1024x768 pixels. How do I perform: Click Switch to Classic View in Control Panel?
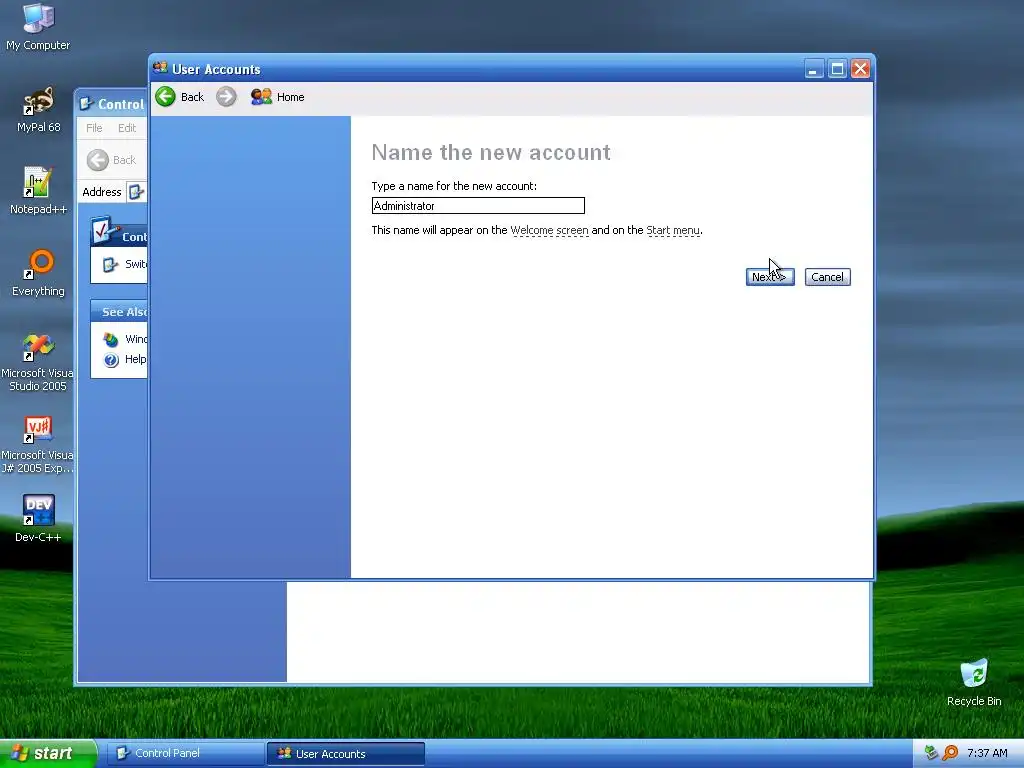(125, 264)
